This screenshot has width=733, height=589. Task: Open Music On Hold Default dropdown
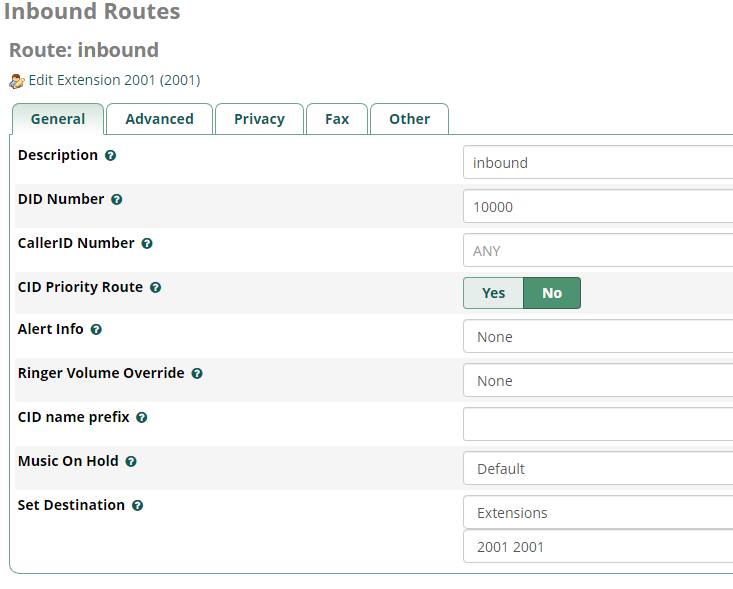coord(598,468)
